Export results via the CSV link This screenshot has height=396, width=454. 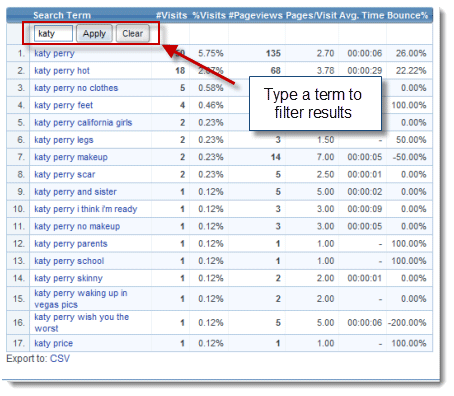pos(60,359)
